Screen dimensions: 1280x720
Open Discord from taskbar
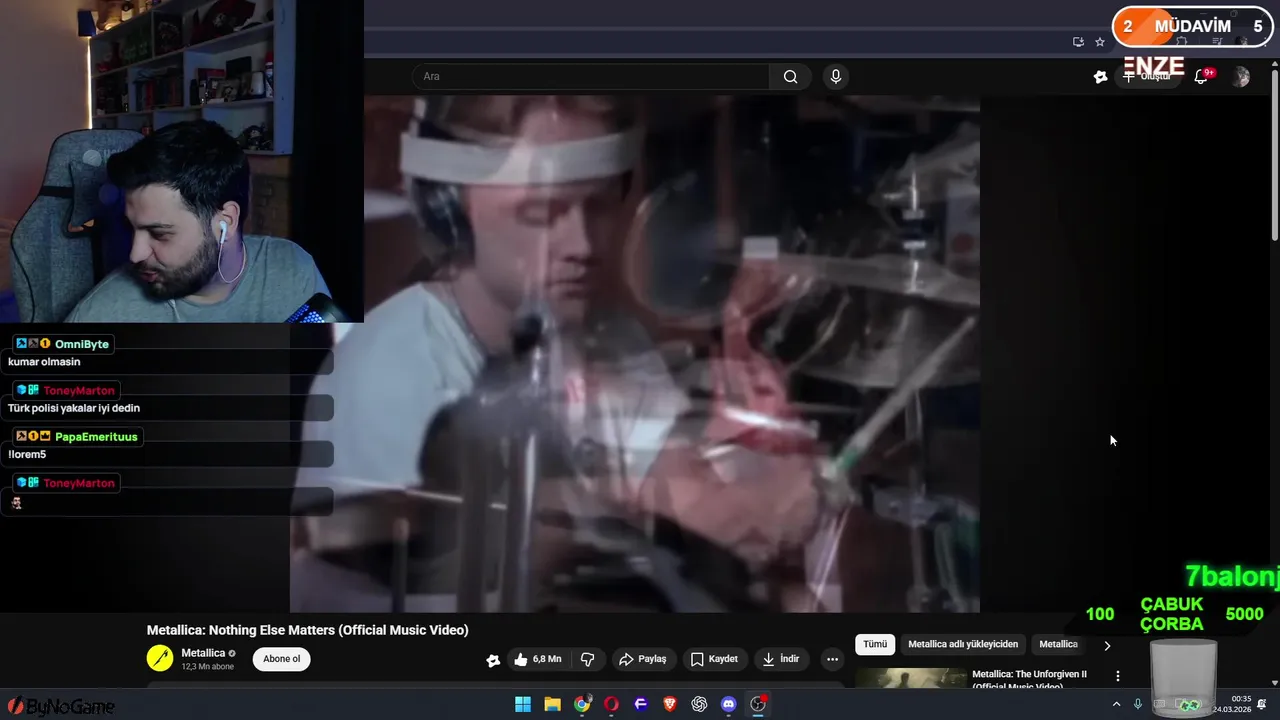pyautogui.click(x=728, y=704)
